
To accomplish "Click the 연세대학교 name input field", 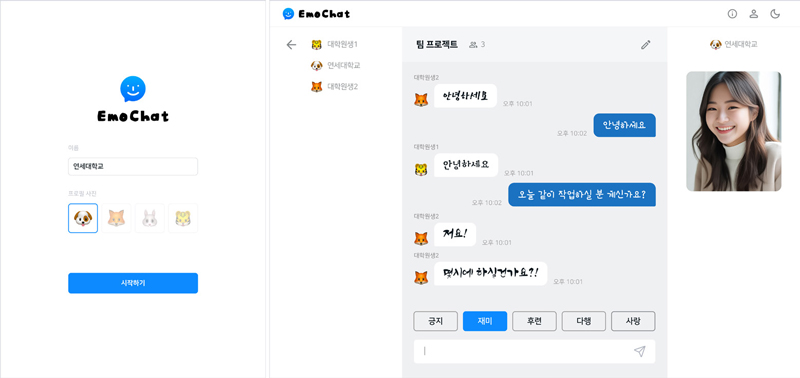I will [133, 166].
